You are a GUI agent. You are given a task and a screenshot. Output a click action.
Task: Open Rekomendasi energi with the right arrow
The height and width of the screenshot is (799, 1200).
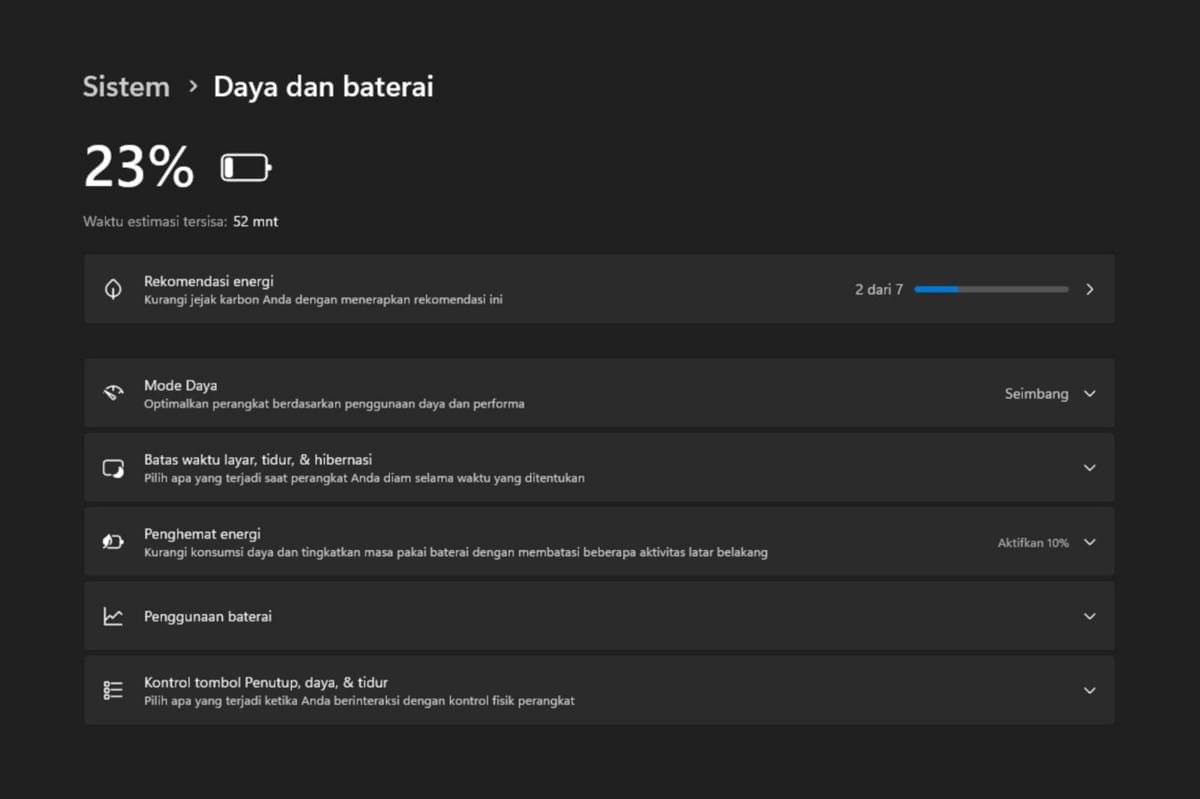pyautogui.click(x=1089, y=289)
